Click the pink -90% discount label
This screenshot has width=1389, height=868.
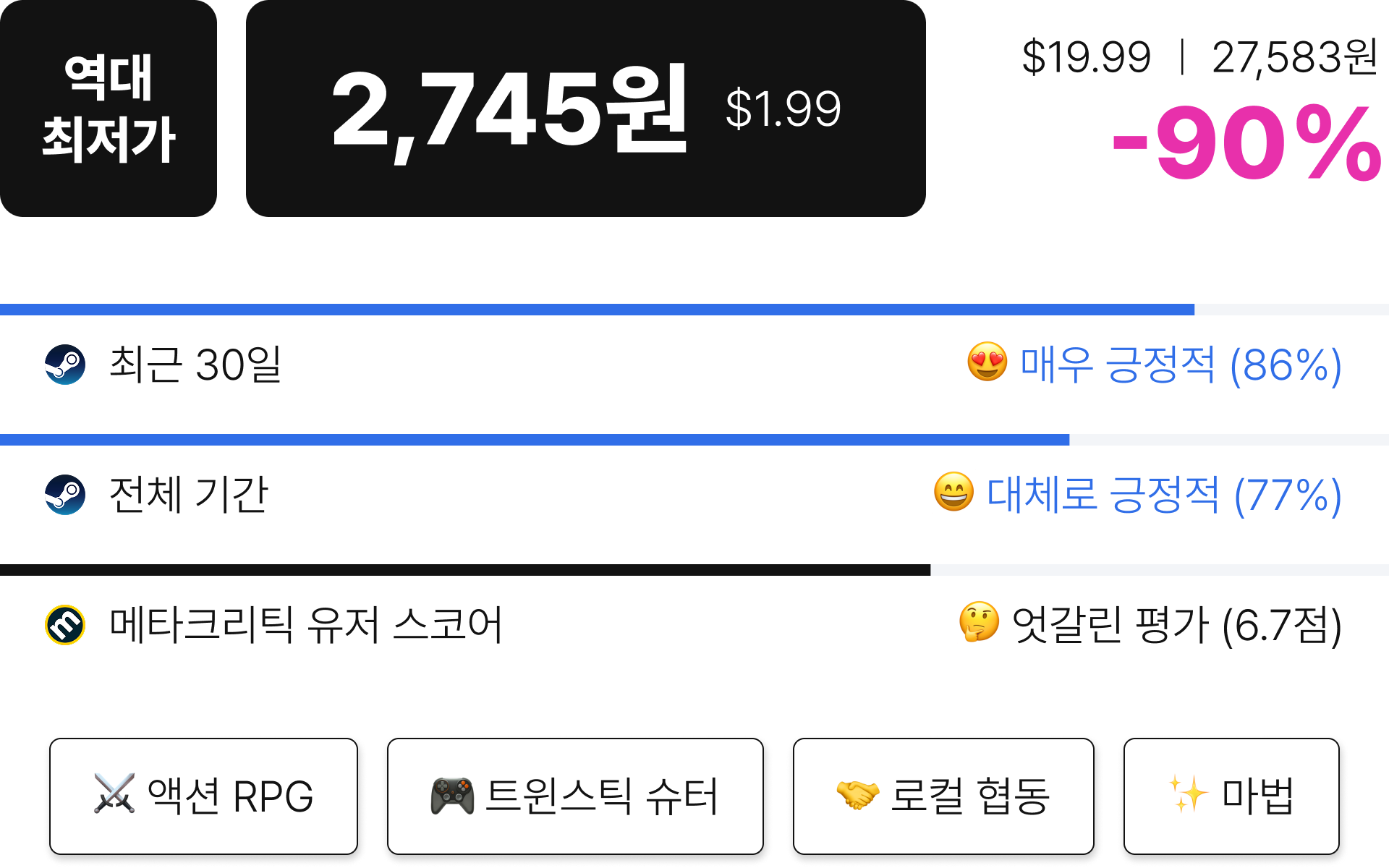click(x=1247, y=142)
